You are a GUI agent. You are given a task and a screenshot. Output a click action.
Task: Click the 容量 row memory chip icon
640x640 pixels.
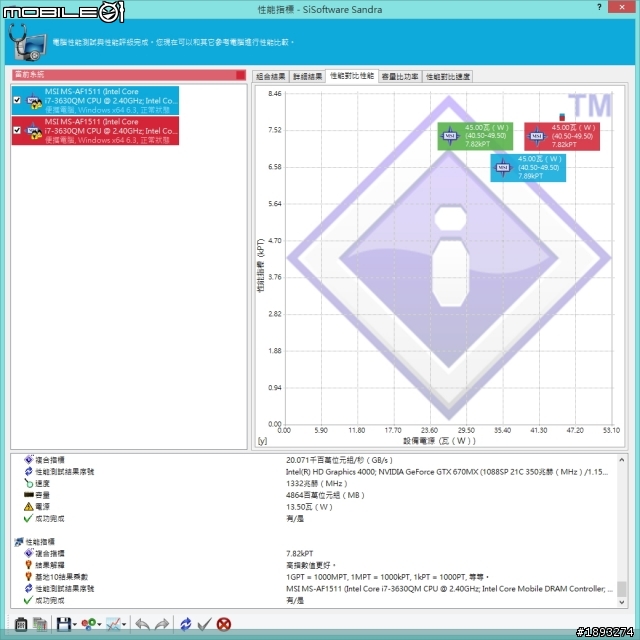29,495
